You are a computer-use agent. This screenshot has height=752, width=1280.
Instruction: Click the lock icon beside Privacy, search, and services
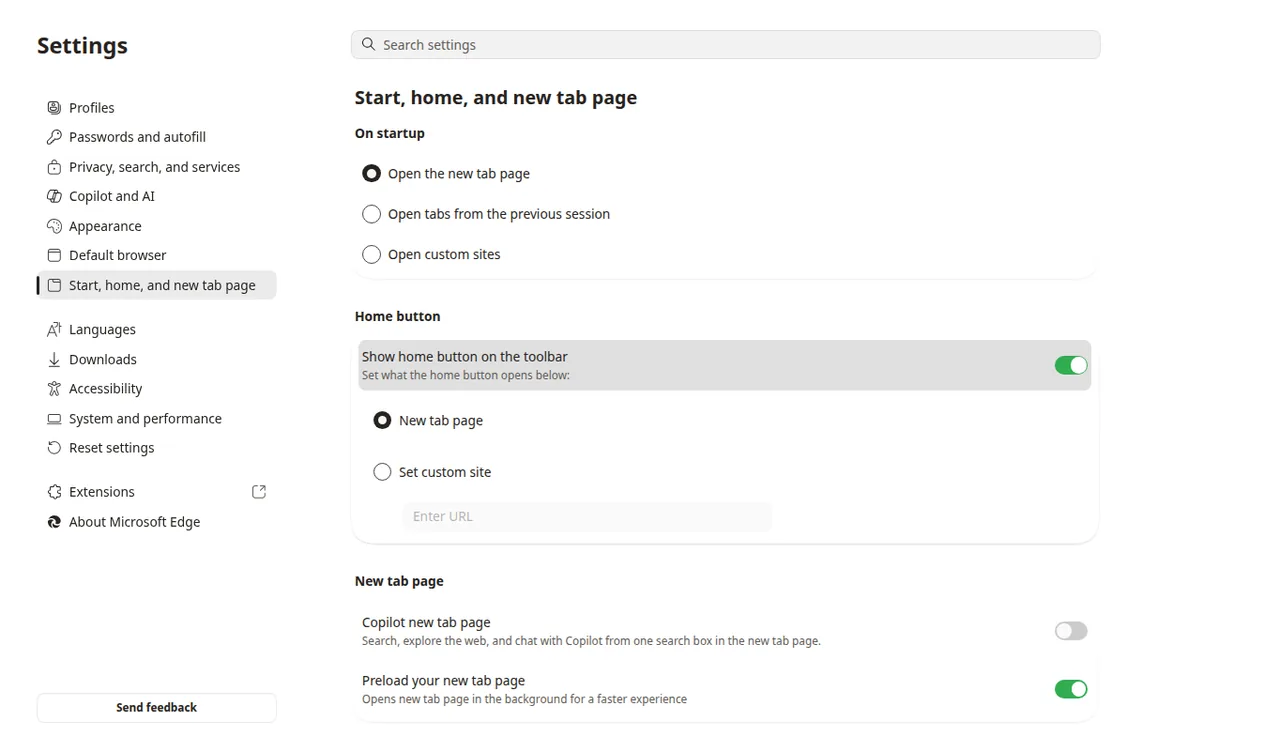(x=54, y=167)
